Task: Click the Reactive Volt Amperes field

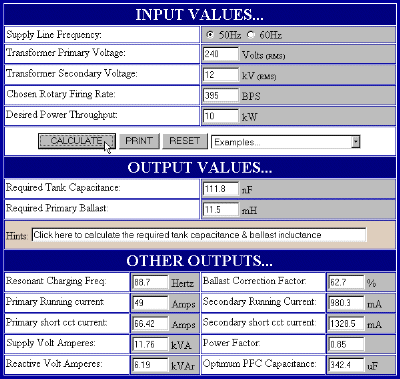Action: (150, 365)
